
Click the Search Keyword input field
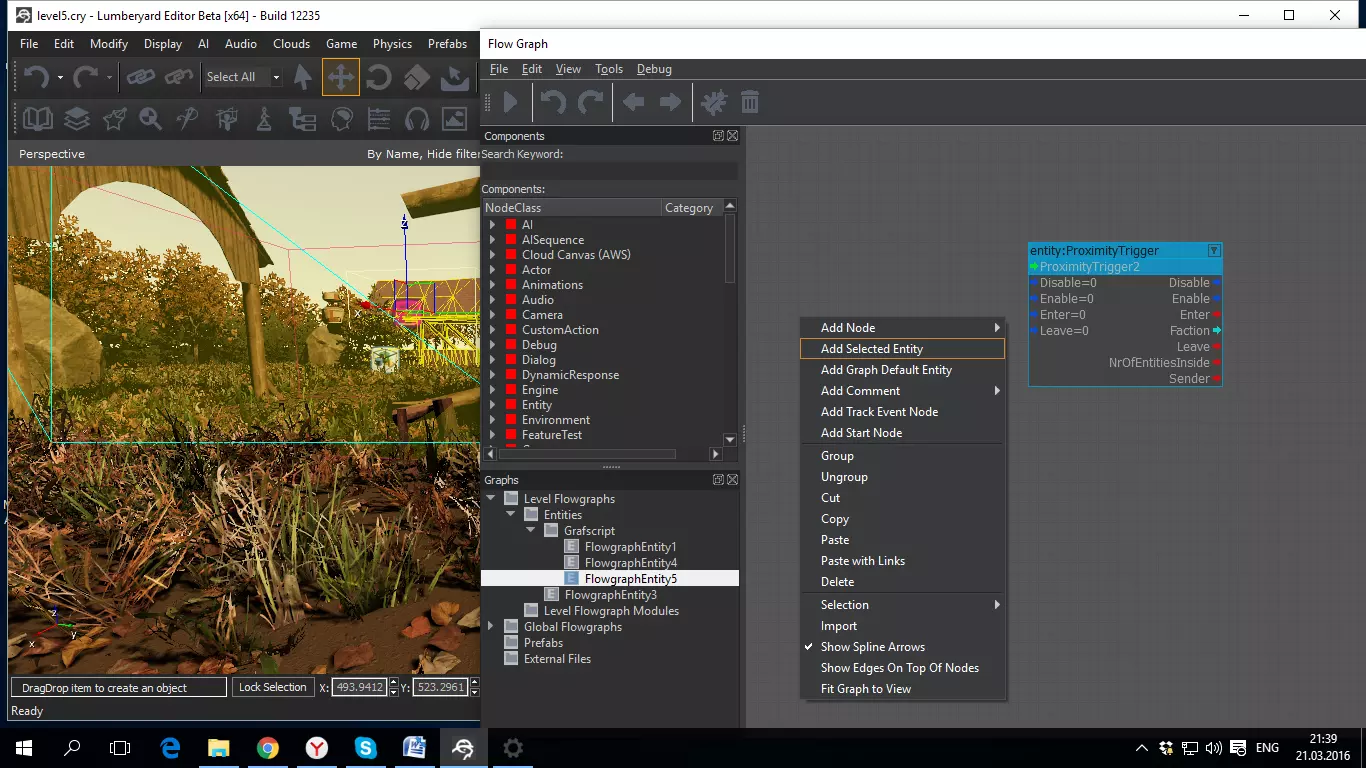pos(610,172)
